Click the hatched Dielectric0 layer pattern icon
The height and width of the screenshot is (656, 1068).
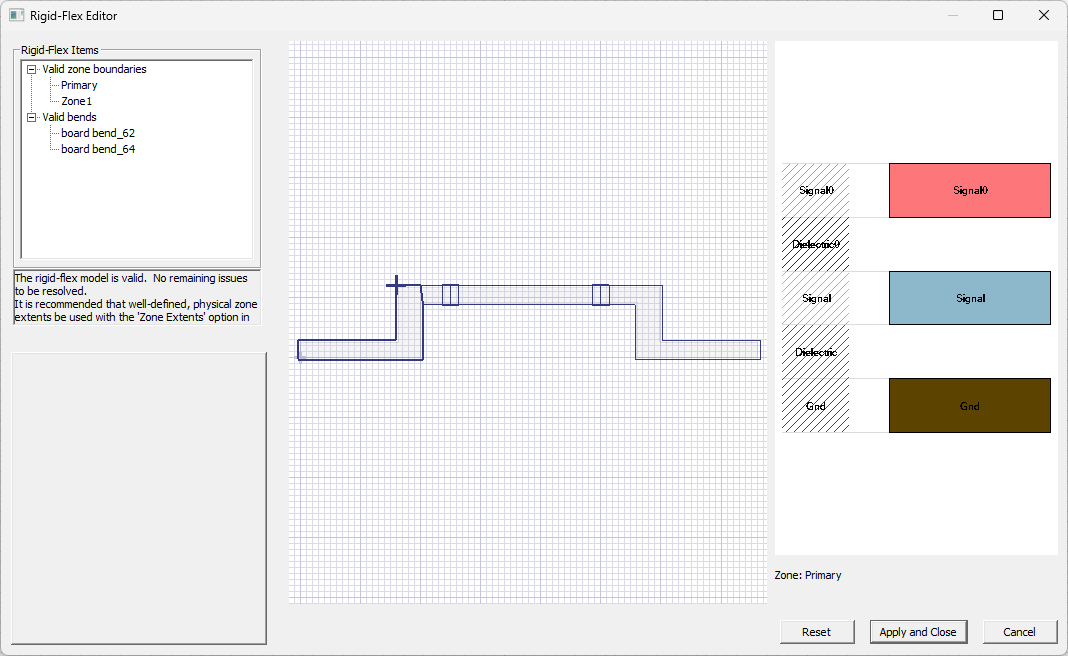coord(816,244)
